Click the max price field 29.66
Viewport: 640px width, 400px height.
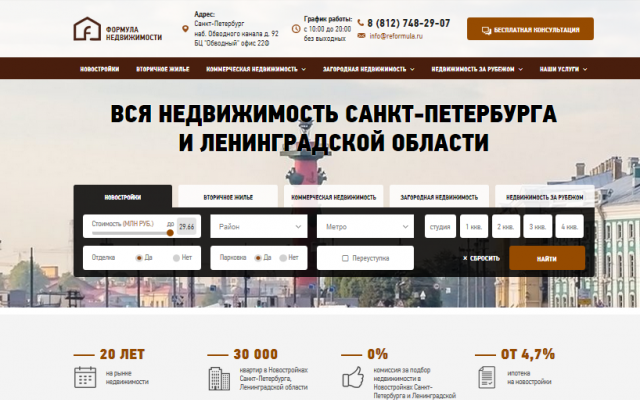187,227
